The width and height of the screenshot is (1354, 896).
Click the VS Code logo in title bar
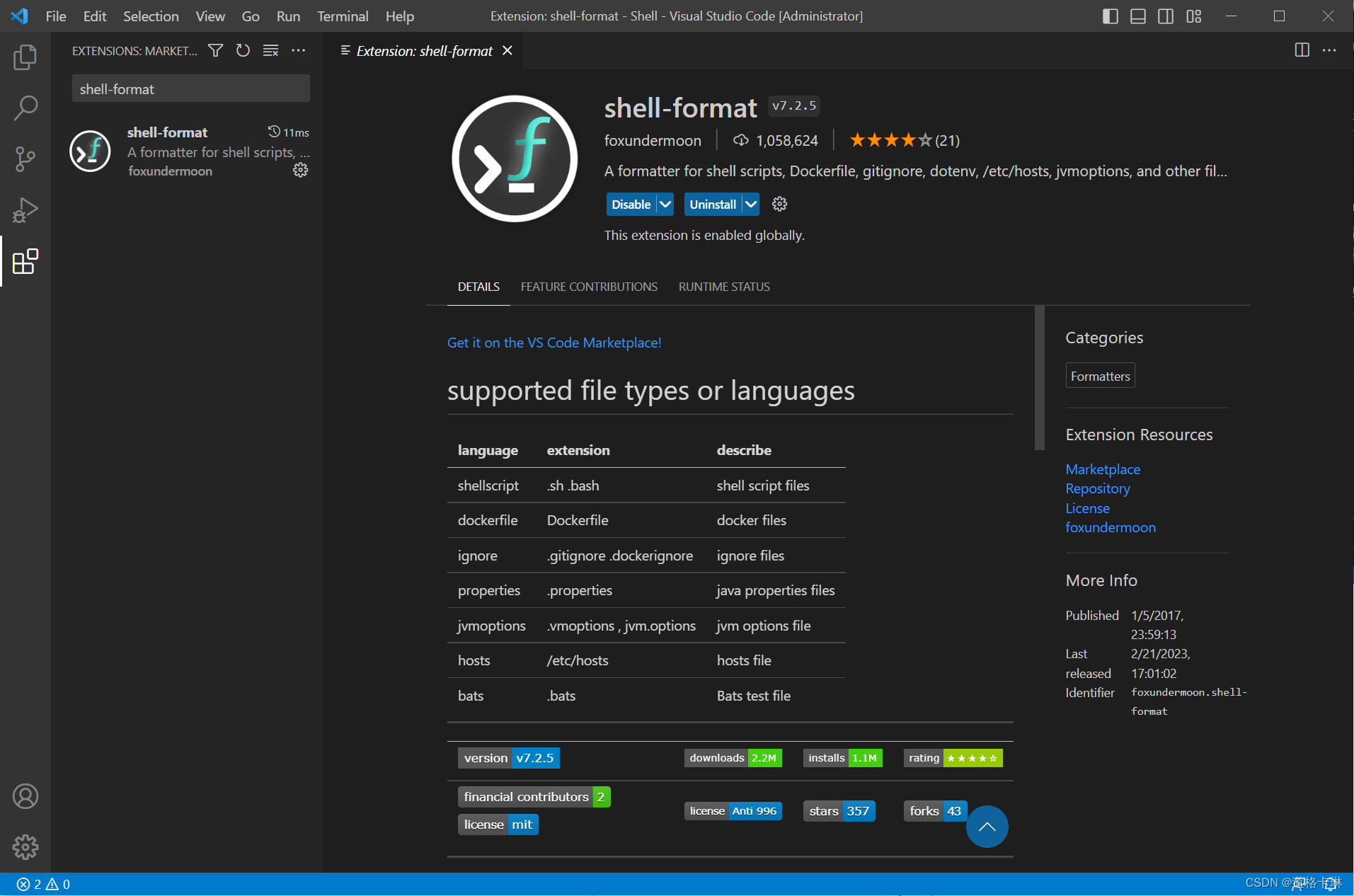click(x=19, y=16)
